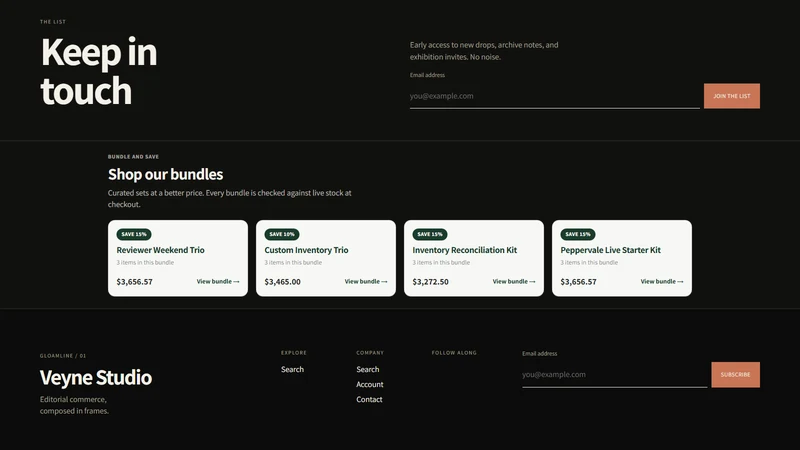Viewport: 800px width, 450px height.
Task: Click the $3,272.50 price
Action: [x=430, y=282]
